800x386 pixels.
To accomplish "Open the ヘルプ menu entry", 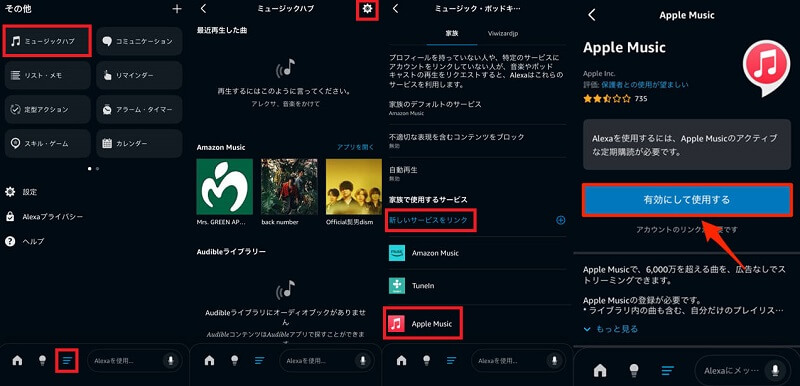I will click(24, 241).
